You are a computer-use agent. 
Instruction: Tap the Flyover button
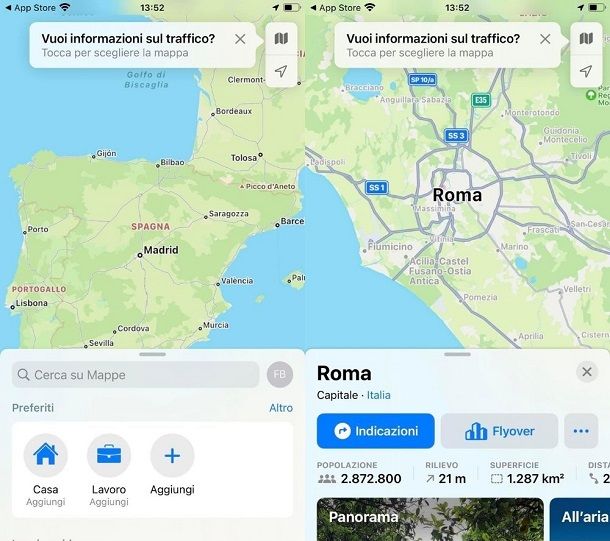[x=500, y=431]
